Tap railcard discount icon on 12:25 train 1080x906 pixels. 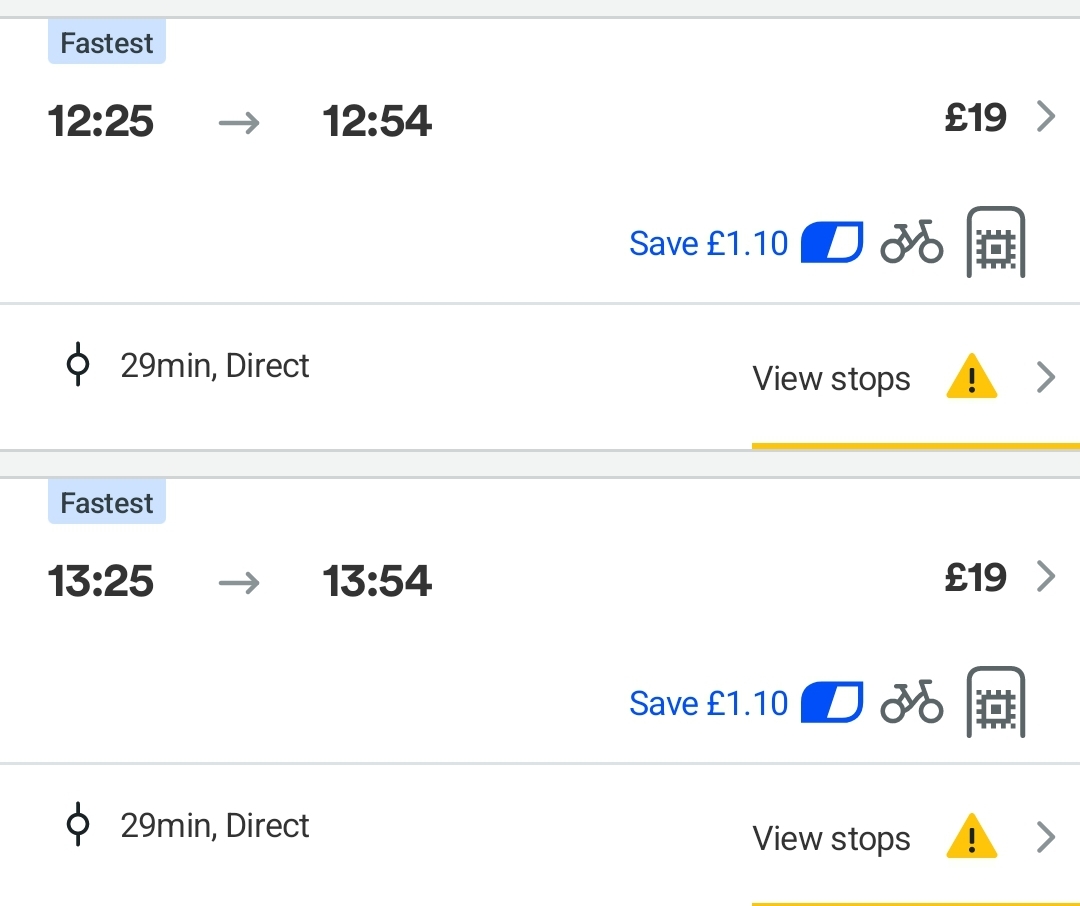[832, 242]
